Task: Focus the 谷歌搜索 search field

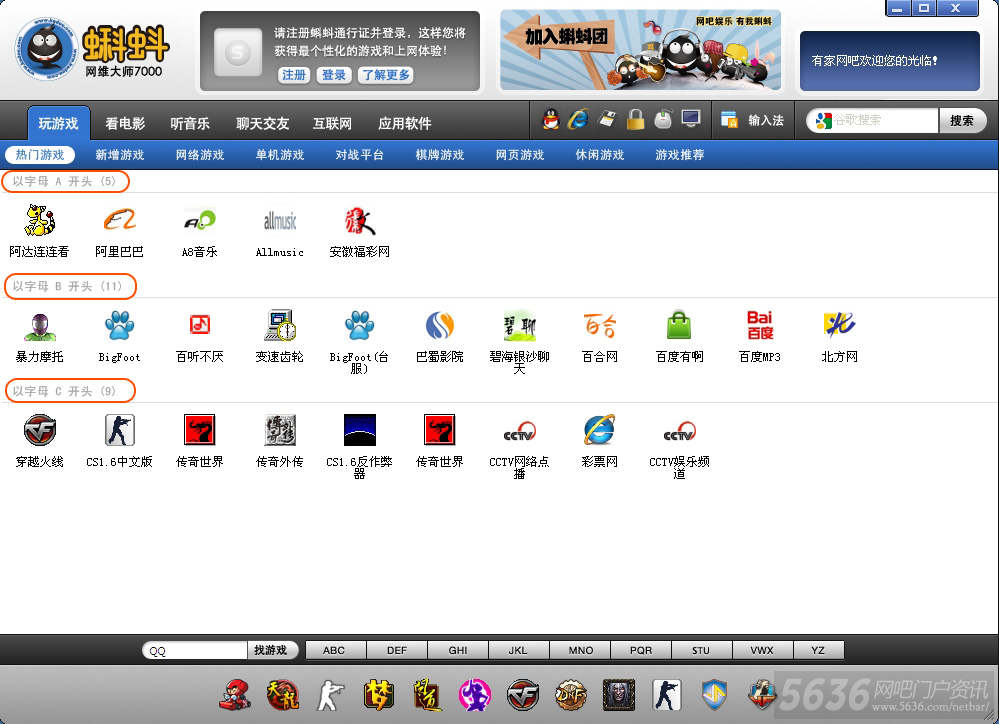Action: pos(873,120)
